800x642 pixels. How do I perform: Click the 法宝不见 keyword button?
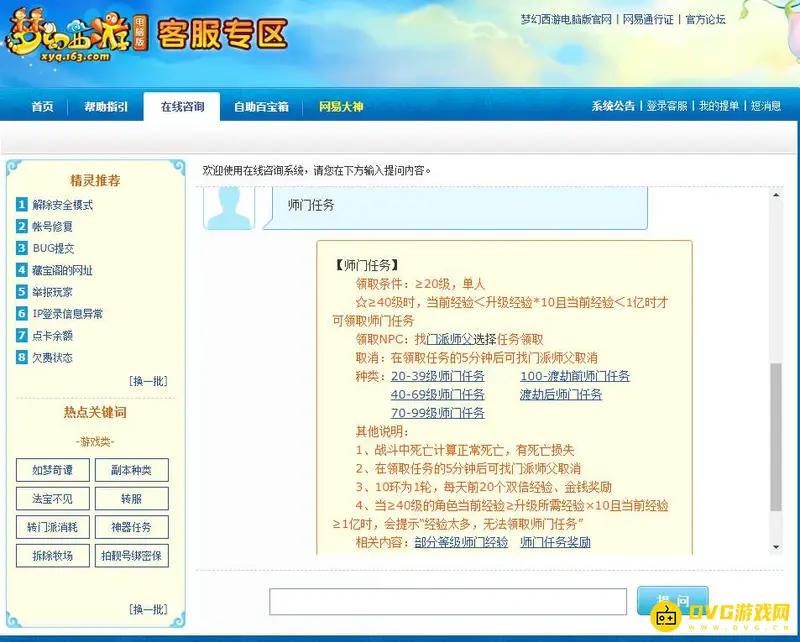[53, 499]
